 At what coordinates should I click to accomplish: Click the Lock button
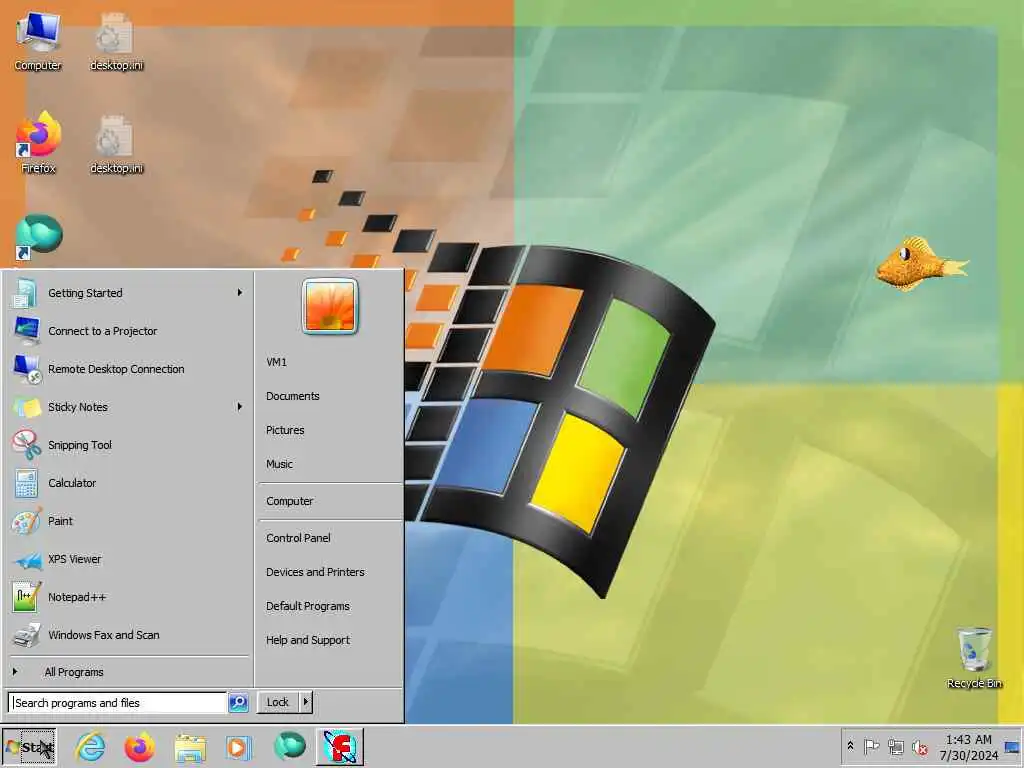click(x=278, y=702)
